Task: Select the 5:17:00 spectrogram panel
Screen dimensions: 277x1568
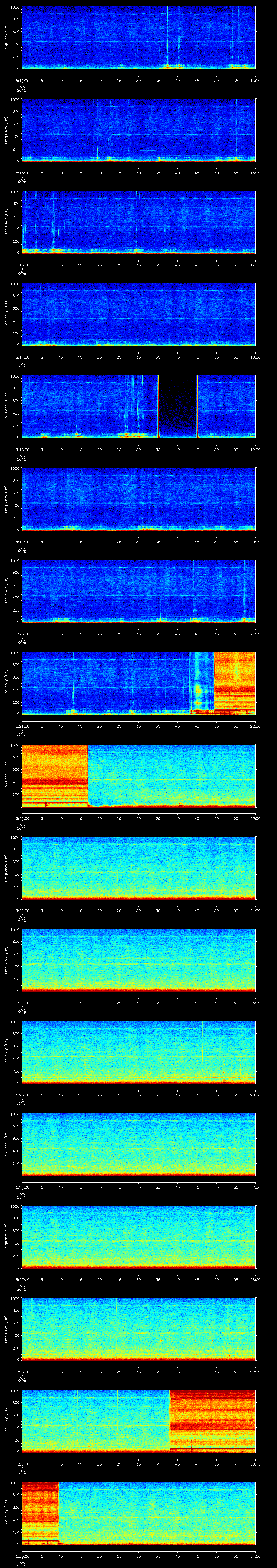Action: (139, 314)
